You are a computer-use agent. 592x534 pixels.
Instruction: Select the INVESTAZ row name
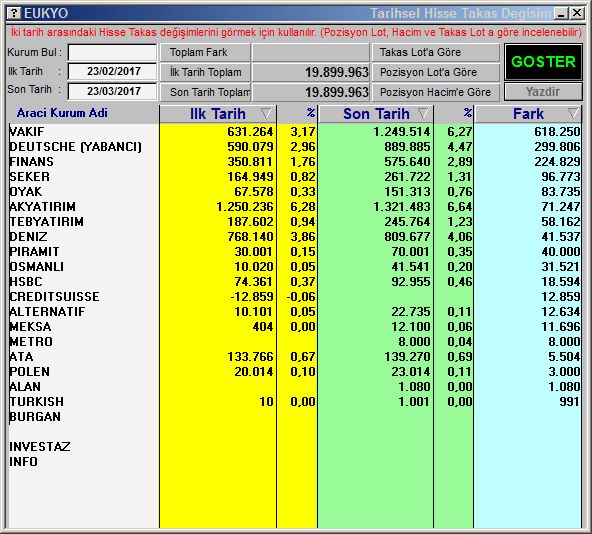coord(40,447)
